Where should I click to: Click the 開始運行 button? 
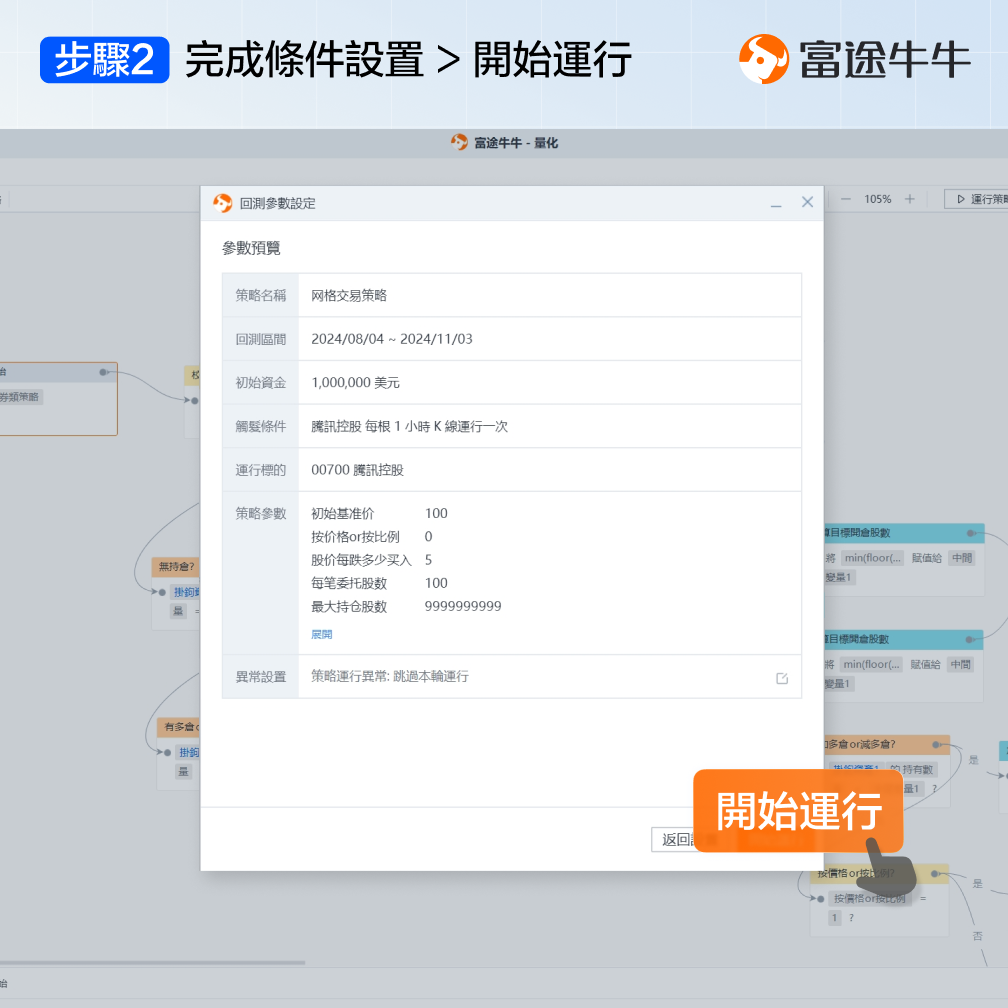pos(797,810)
